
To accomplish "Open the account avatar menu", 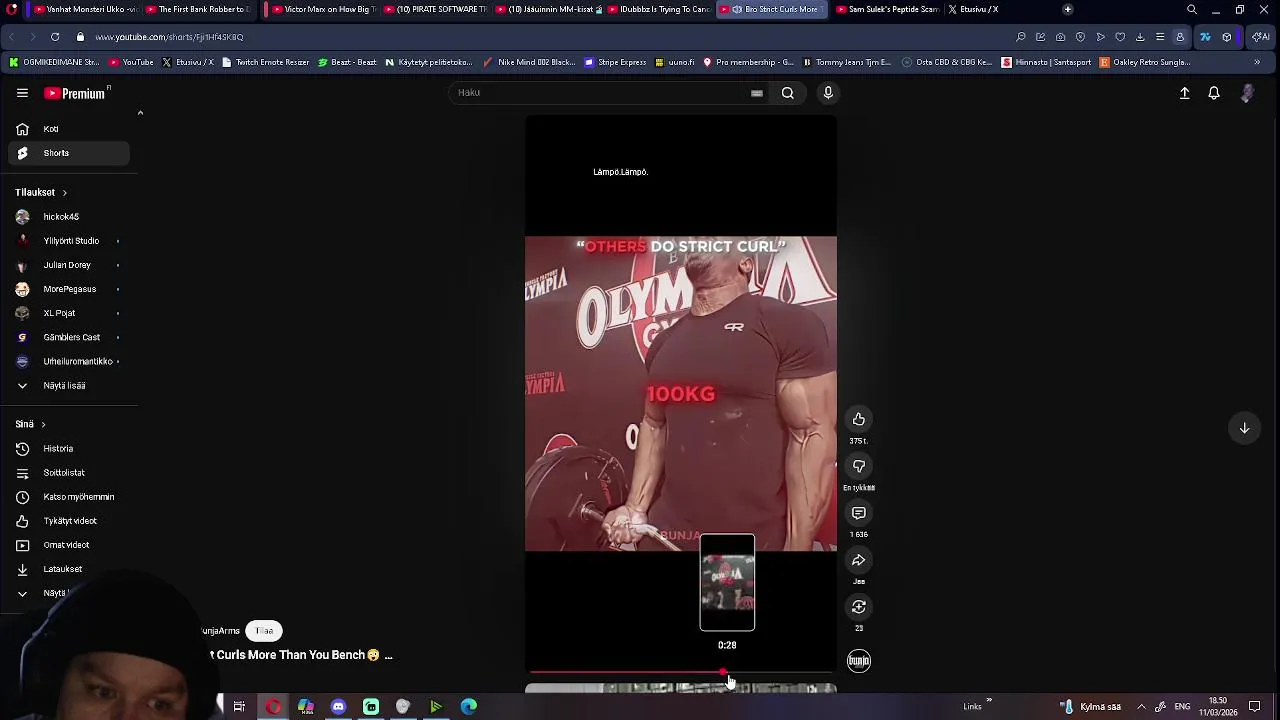I will point(1247,93).
